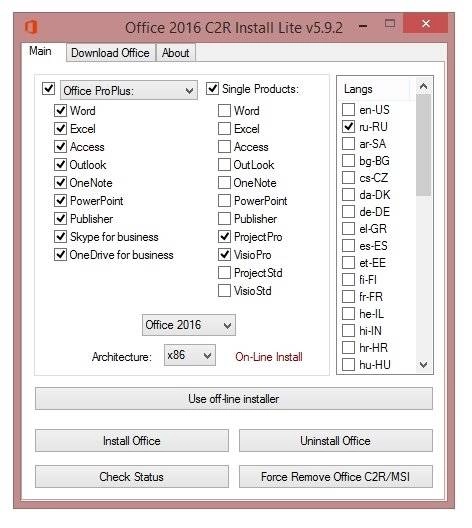Check the fi-FI language
Screen dimensions: 472x528
pyautogui.click(x=348, y=279)
